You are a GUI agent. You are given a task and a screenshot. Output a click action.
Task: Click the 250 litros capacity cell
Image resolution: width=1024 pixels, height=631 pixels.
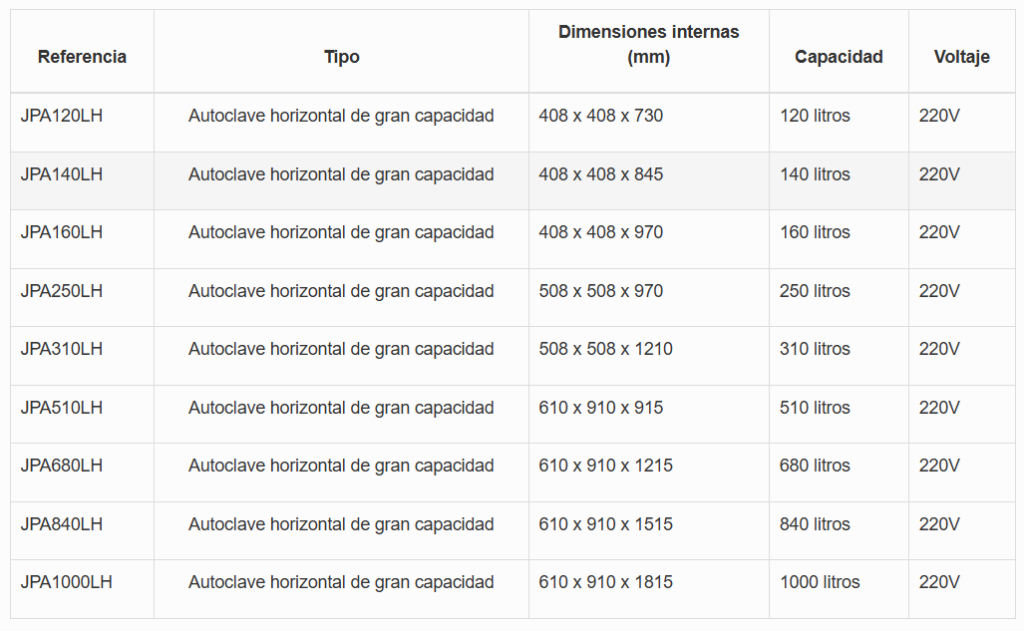[x=815, y=292]
